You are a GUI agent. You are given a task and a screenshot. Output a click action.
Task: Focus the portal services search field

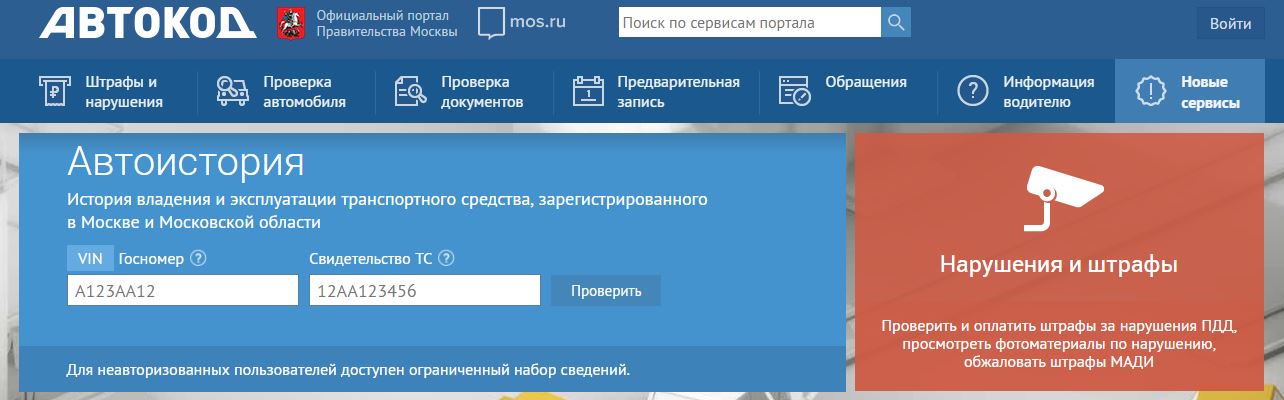point(750,22)
